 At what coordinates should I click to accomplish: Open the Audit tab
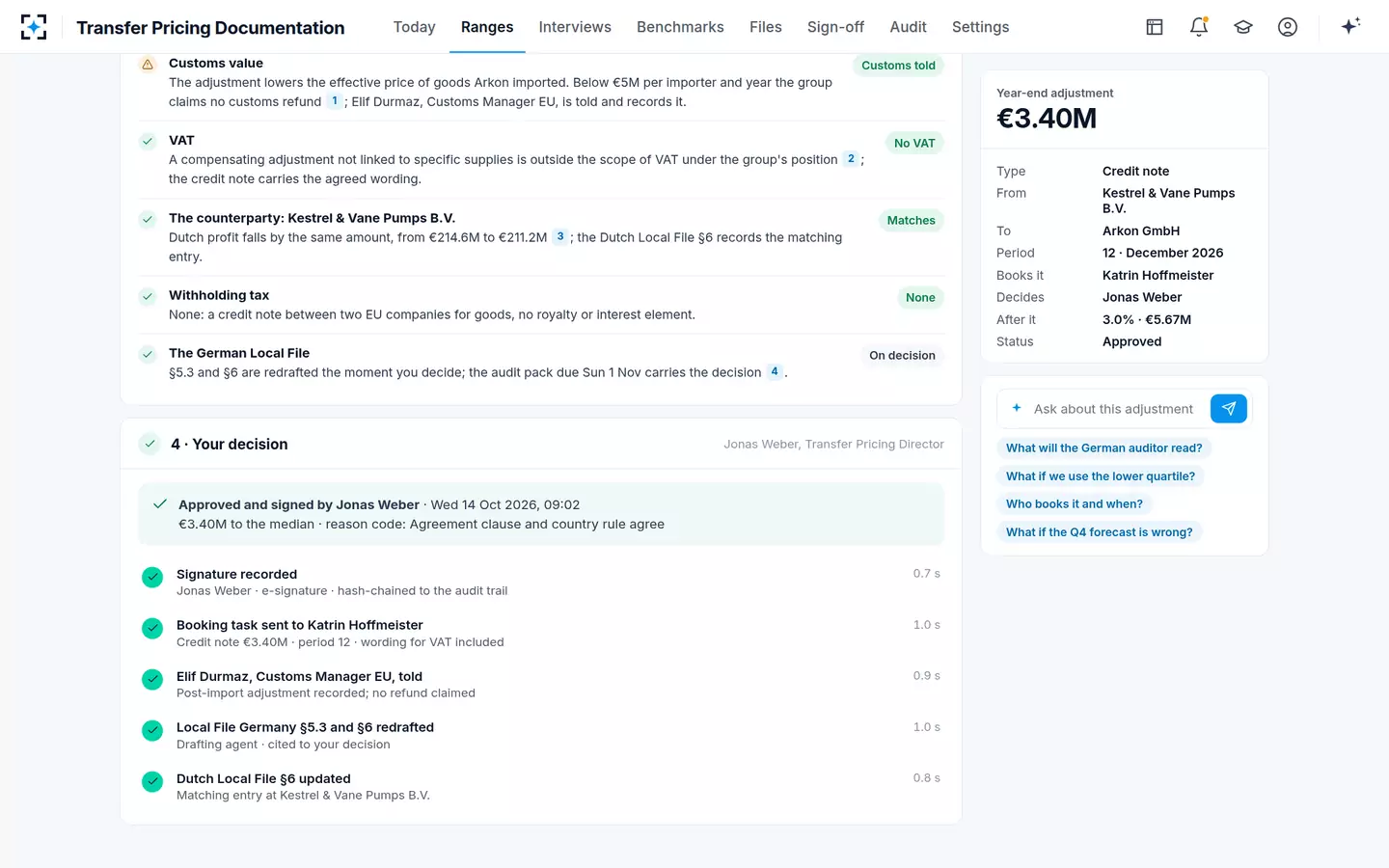click(909, 27)
